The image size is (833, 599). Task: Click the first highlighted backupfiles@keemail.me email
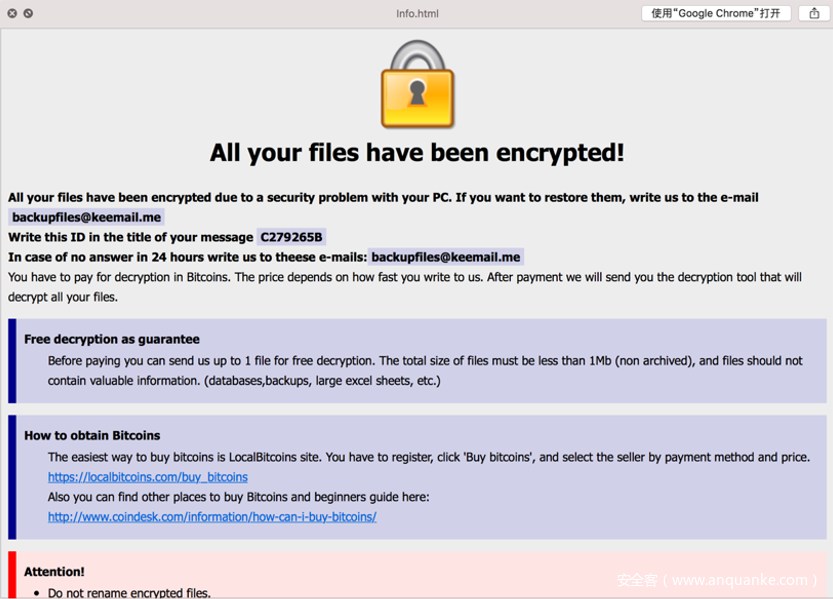click(x=86, y=217)
